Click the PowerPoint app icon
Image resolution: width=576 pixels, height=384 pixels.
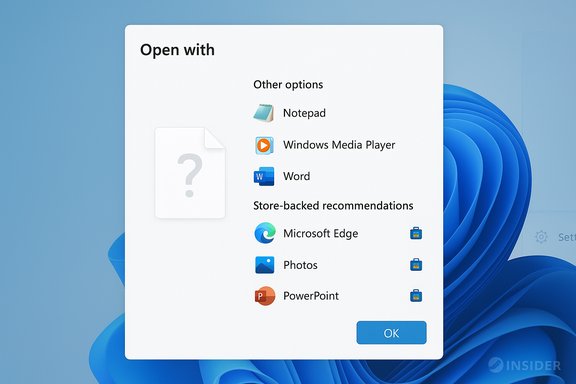[x=264, y=296]
